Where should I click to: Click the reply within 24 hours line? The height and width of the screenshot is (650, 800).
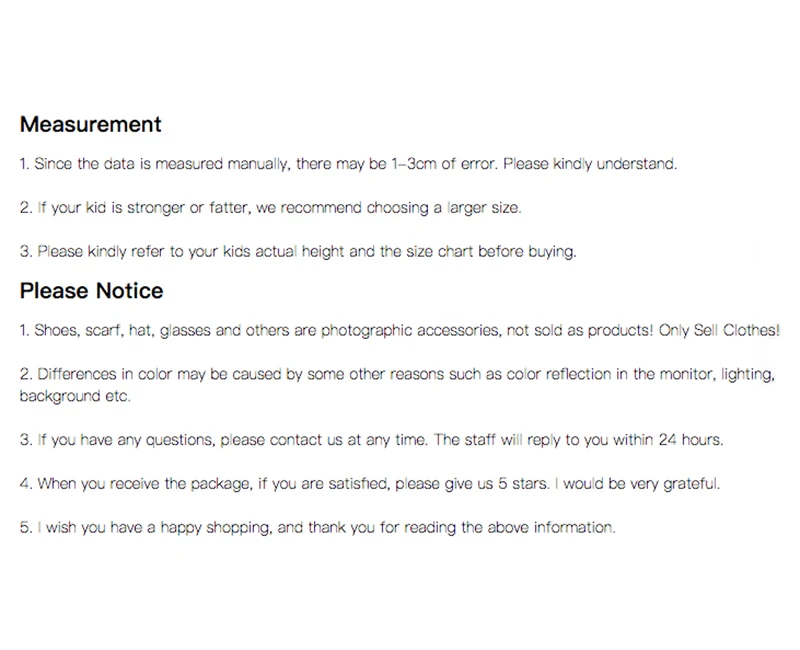pyautogui.click(x=371, y=440)
